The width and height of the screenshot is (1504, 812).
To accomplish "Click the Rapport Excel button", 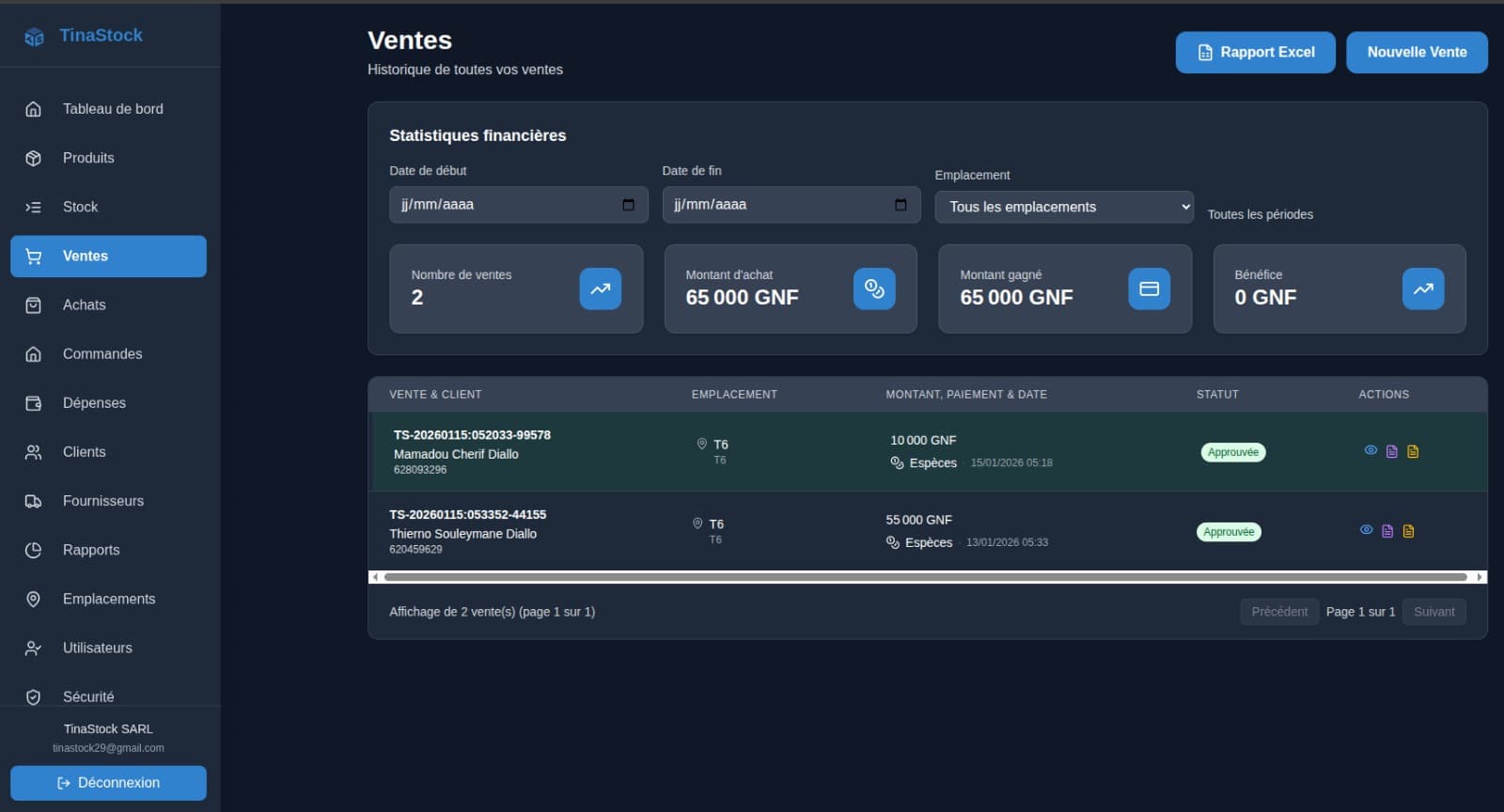I will [1255, 53].
